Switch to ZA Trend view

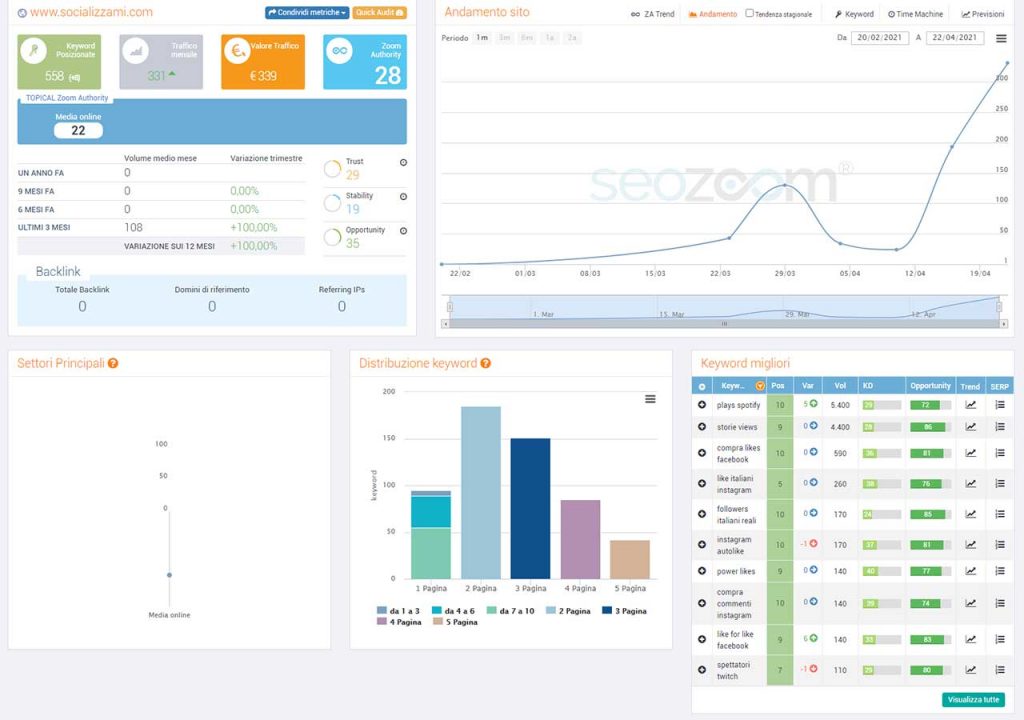coord(652,14)
